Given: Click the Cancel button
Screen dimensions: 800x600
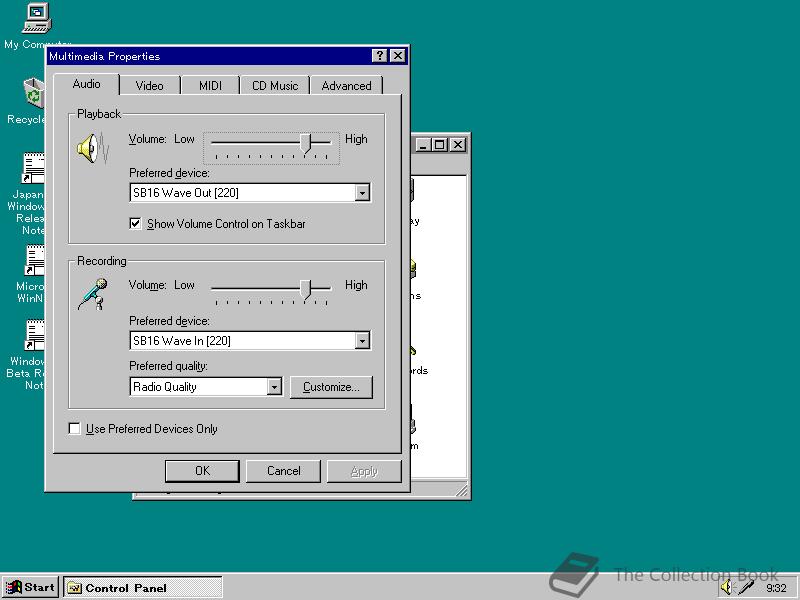Looking at the screenshot, I should pos(283,471).
